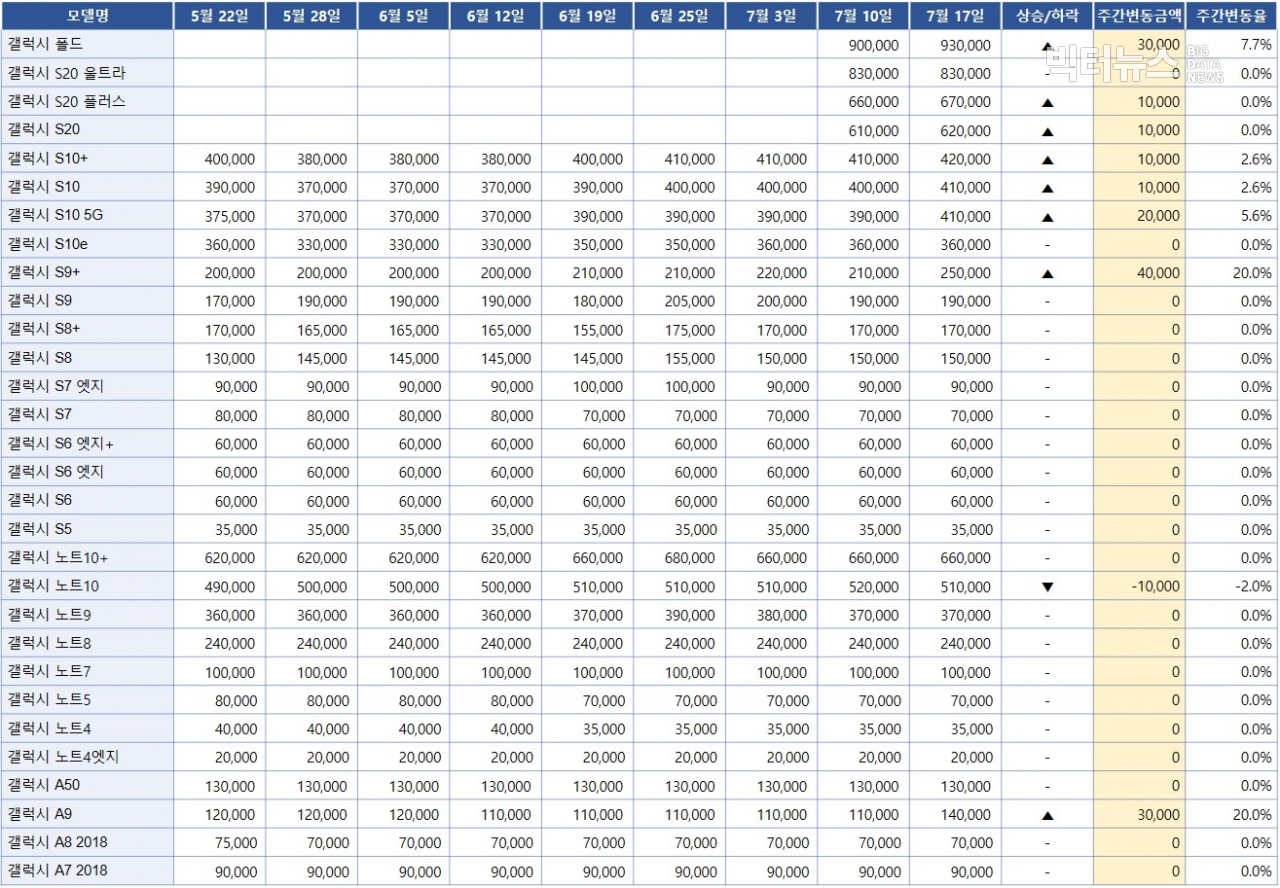
Task: Click the 610,000 cell for 갤럭시 S20
Action: pyautogui.click(x=873, y=131)
